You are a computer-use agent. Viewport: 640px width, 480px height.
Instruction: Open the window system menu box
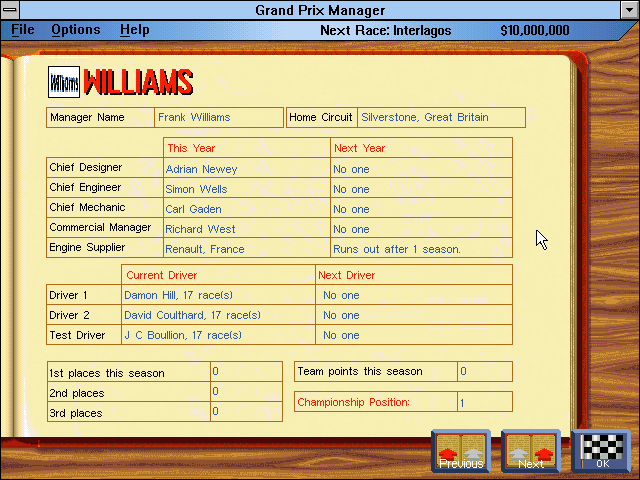tap(10, 10)
